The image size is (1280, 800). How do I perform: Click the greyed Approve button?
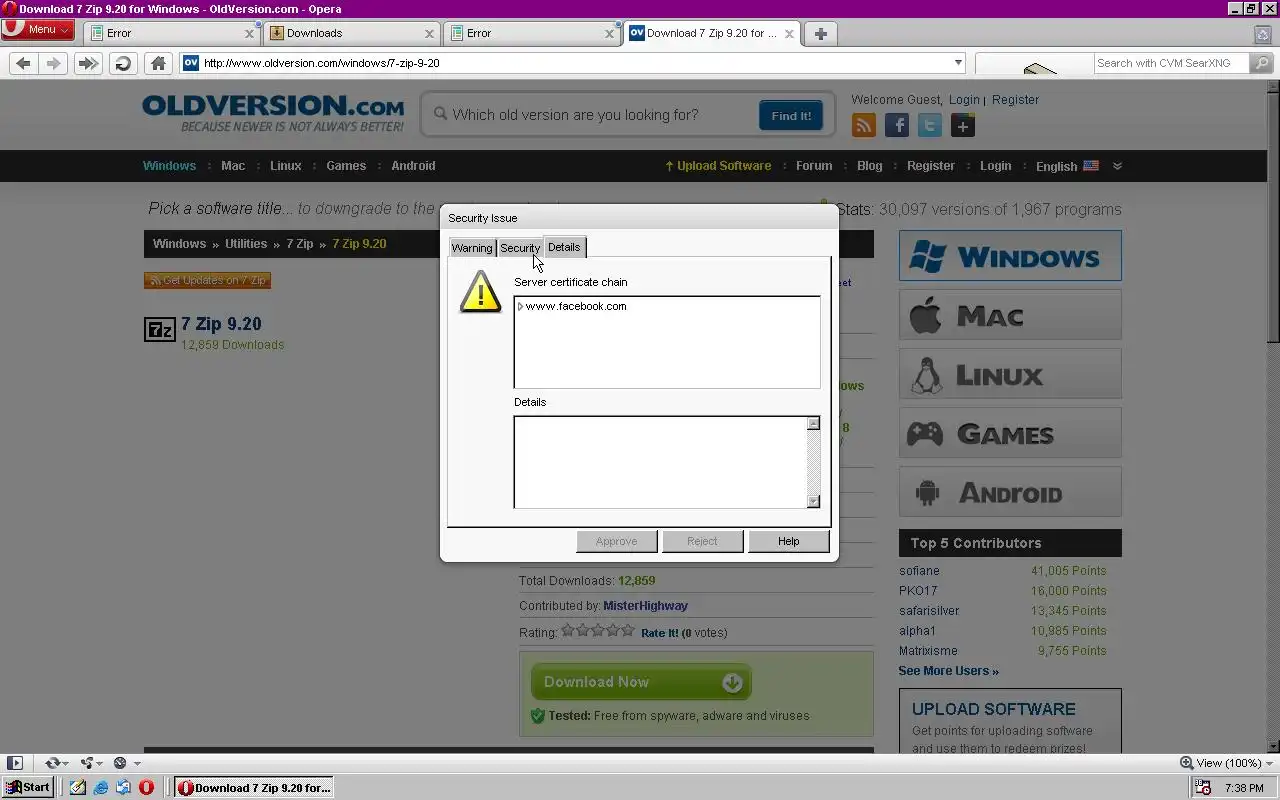pos(616,541)
